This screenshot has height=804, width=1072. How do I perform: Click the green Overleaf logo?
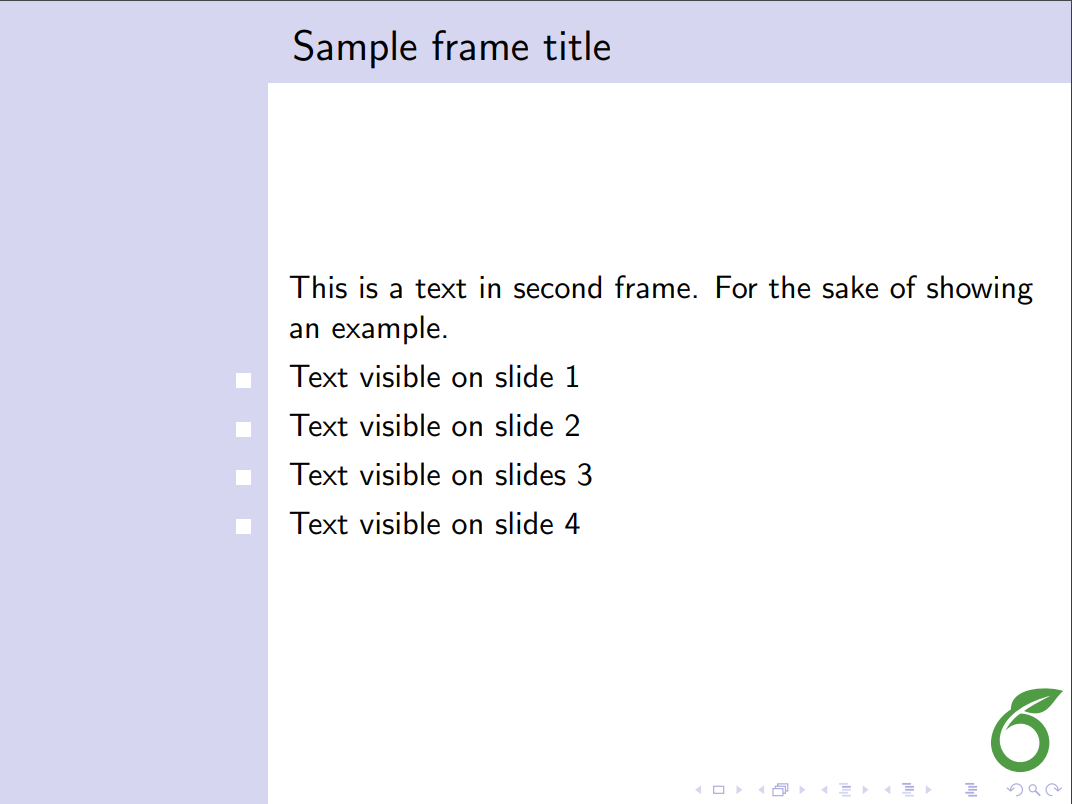point(1025,730)
